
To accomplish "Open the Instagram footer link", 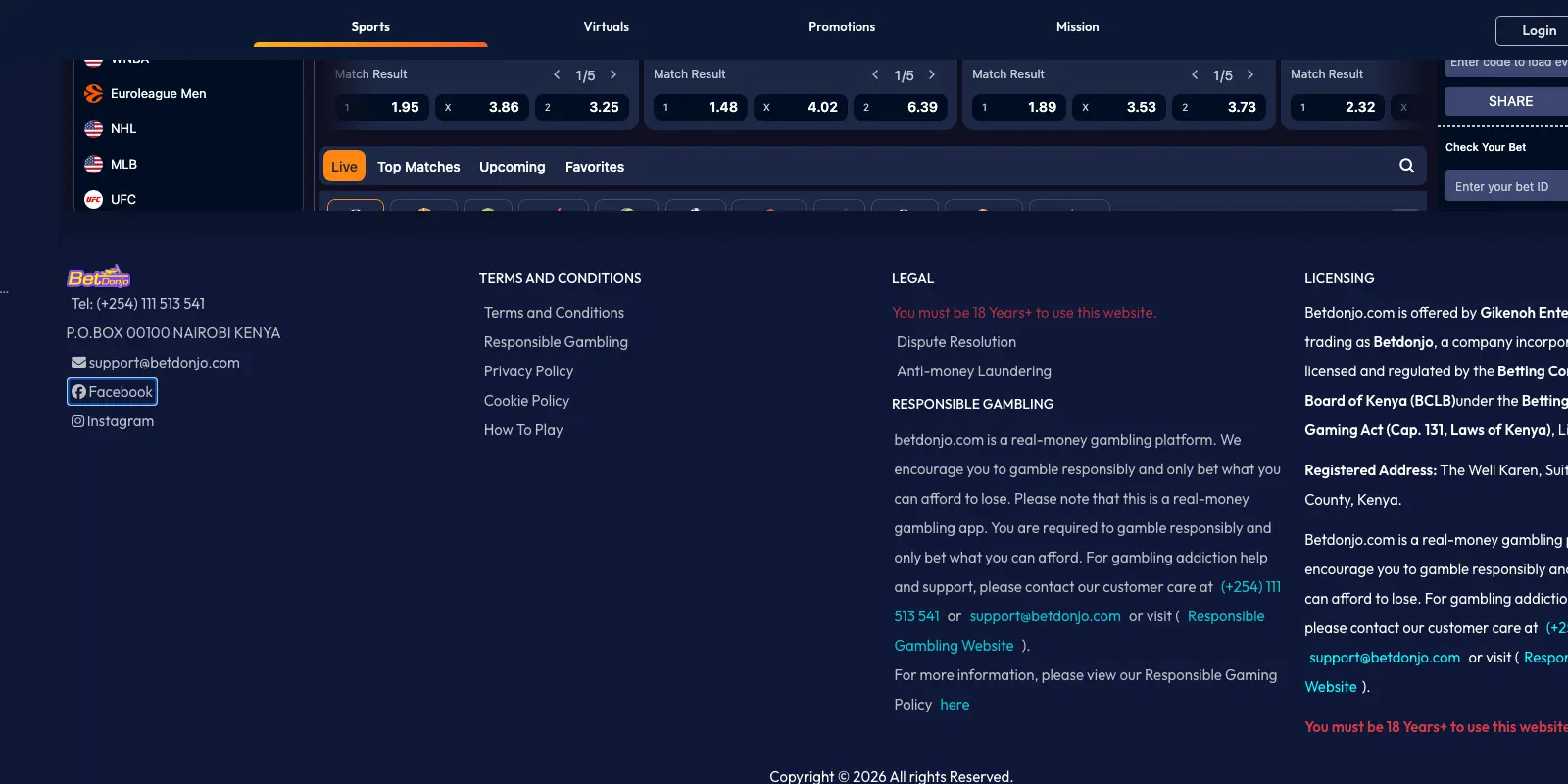I will 113,421.
